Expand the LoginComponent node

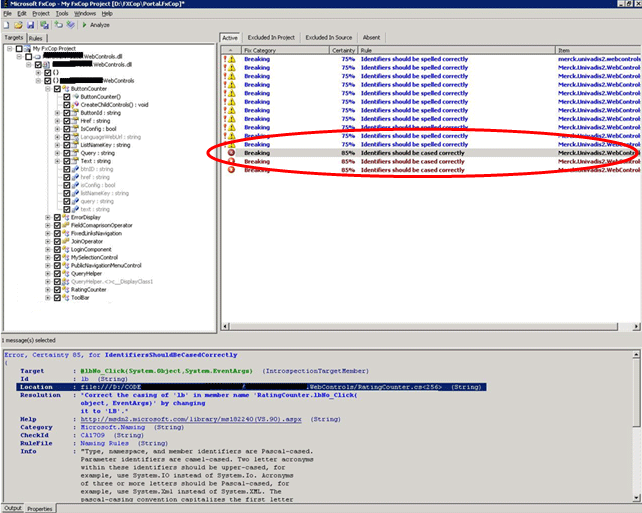pyautogui.click(x=48, y=249)
